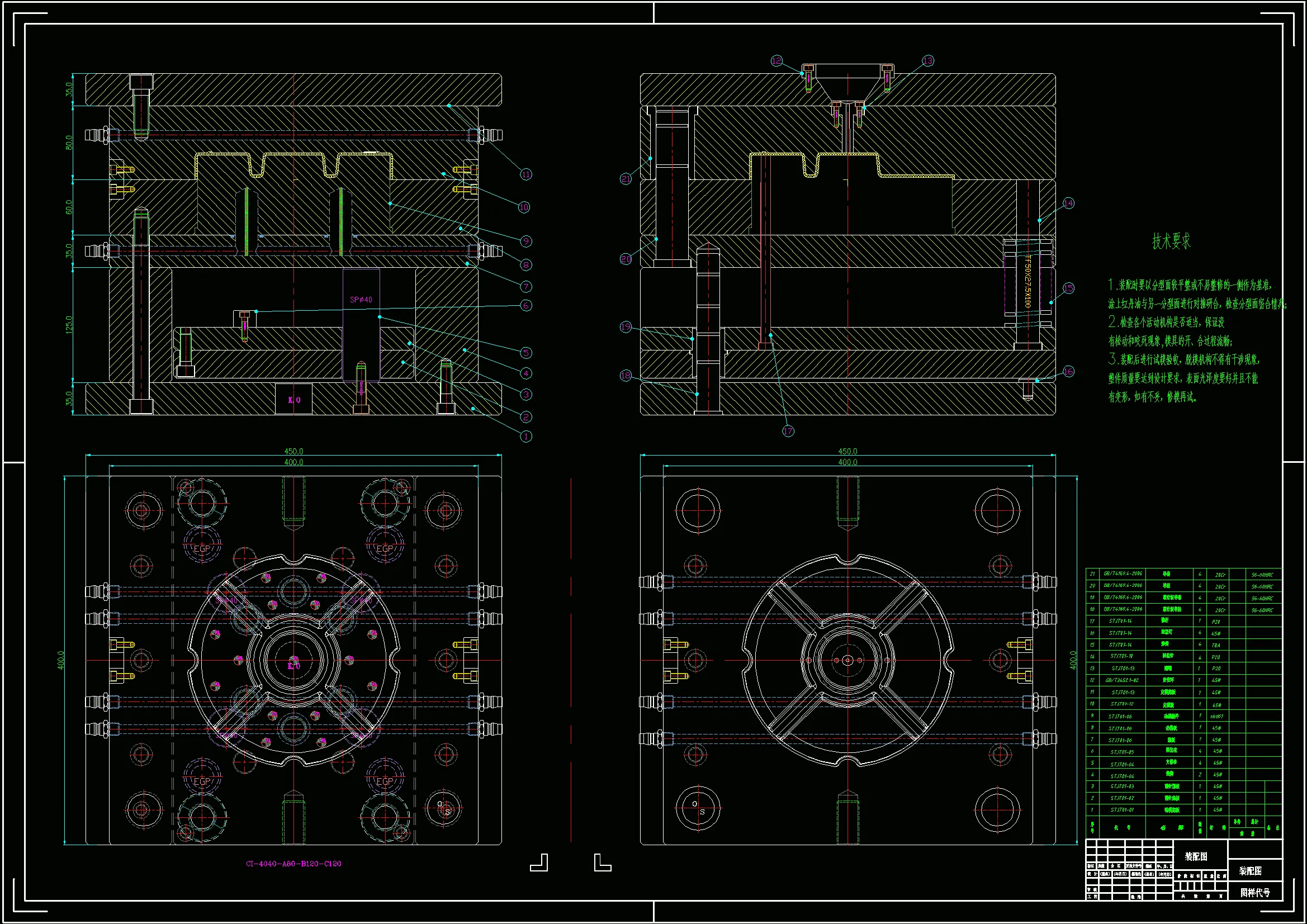Screen dimensions: 1307x924
Task: Click part balloon number 11
Action: pos(526,174)
